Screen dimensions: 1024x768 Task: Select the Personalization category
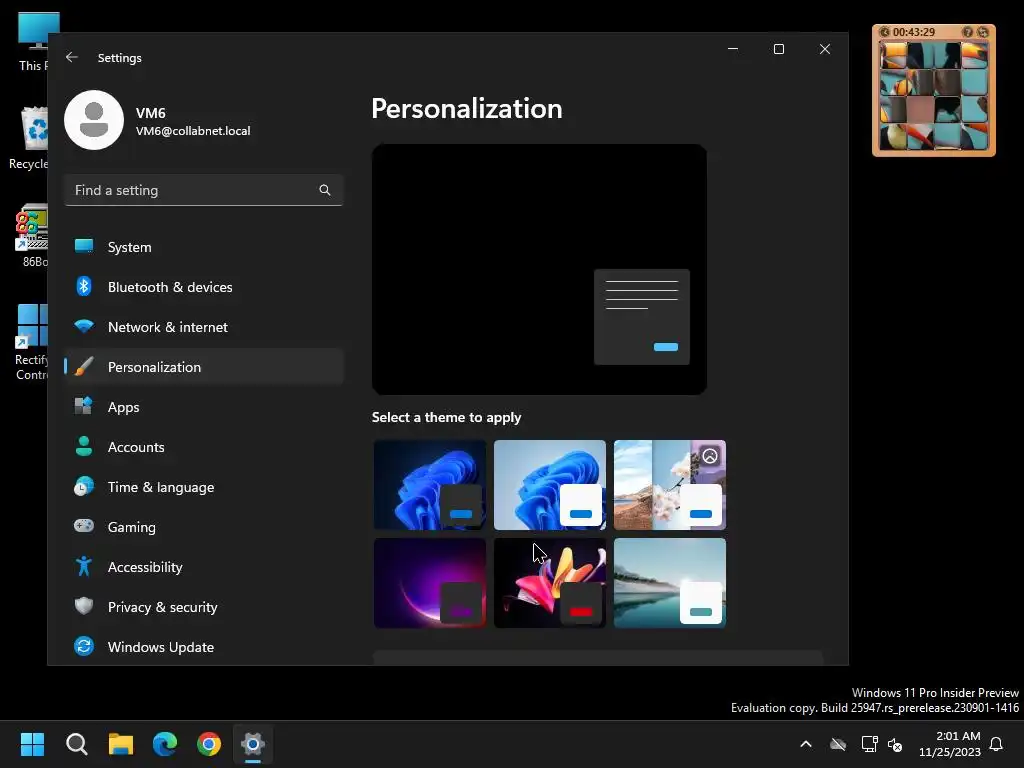[x=204, y=367]
